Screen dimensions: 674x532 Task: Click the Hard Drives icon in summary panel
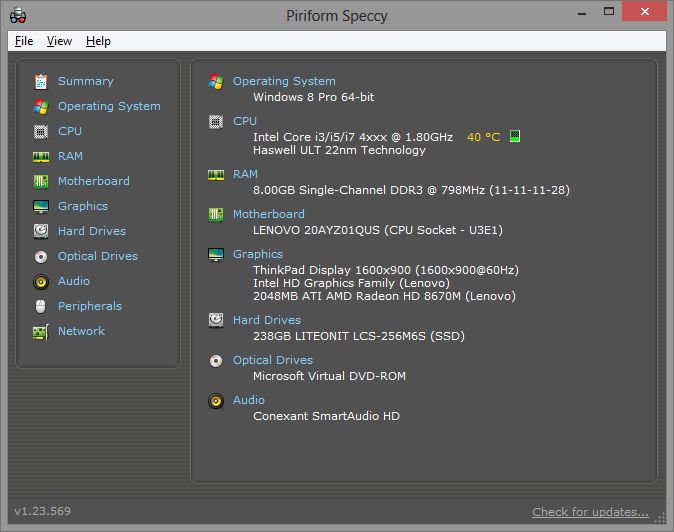[x=216, y=320]
